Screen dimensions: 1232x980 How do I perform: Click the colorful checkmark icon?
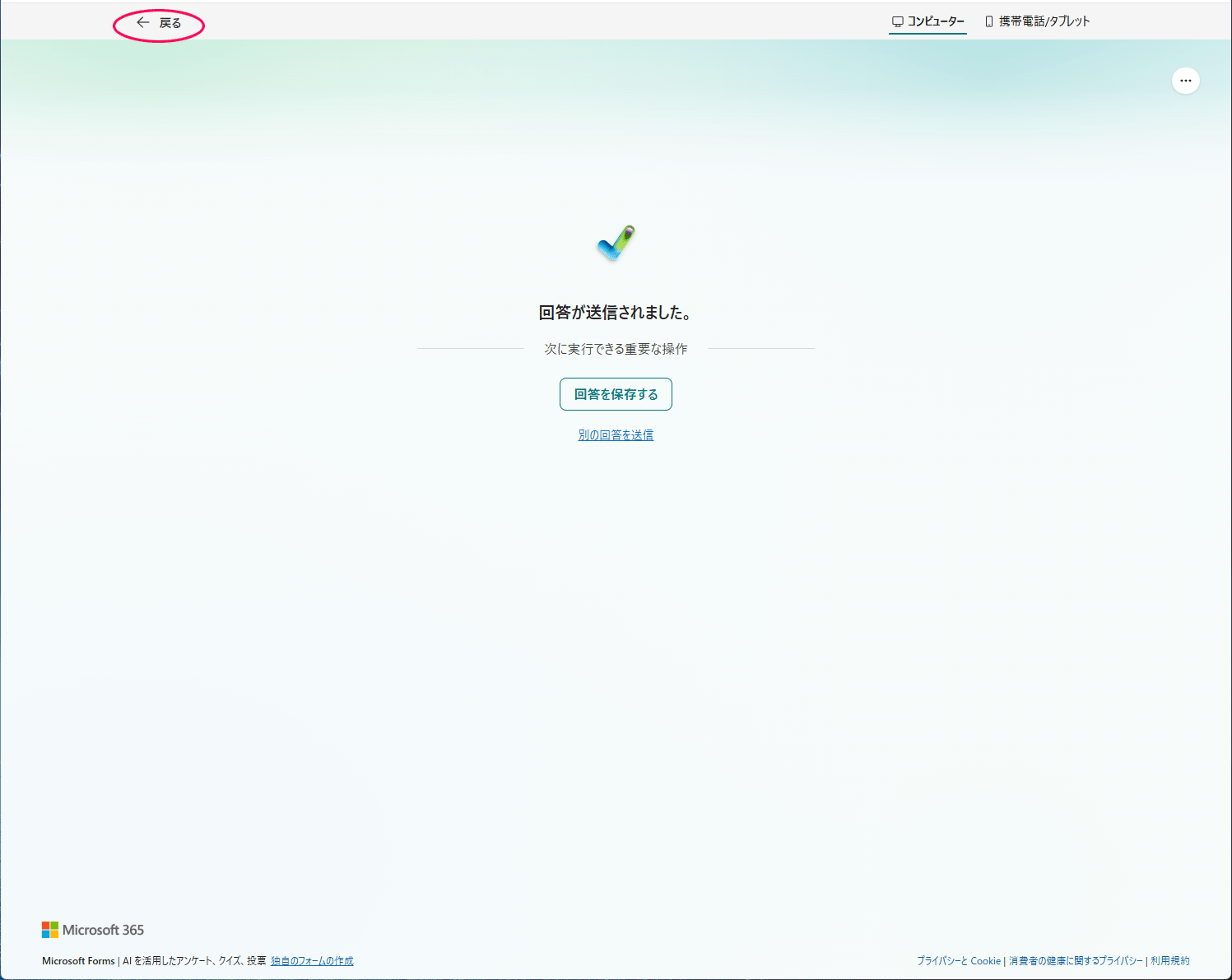[x=616, y=244]
